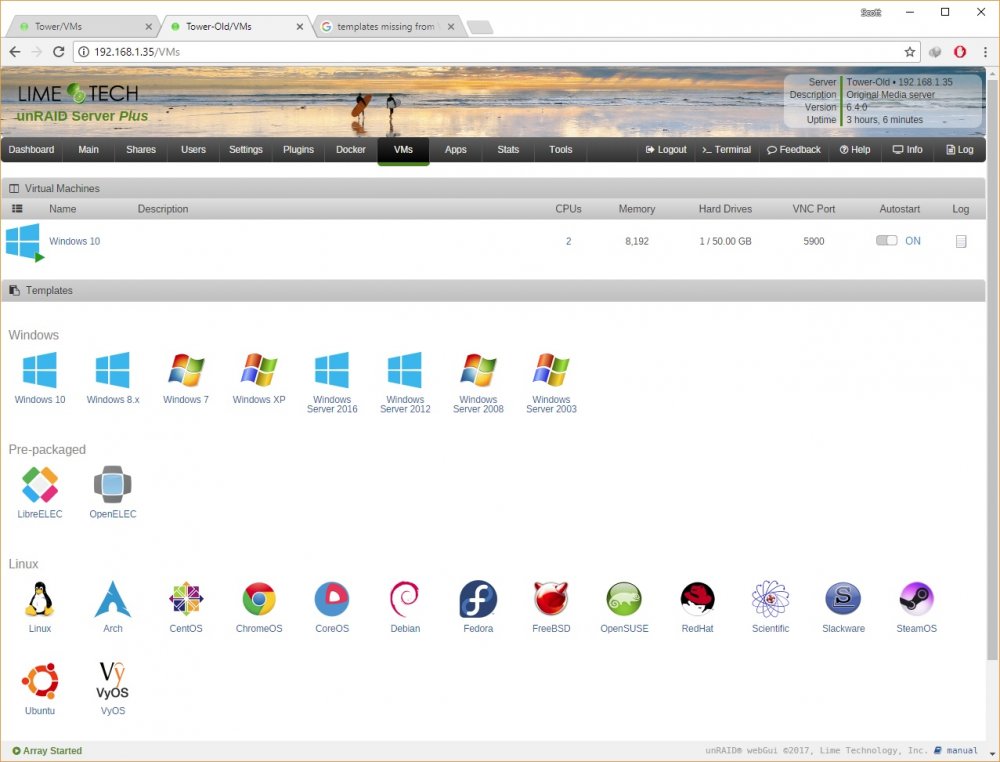The height and width of the screenshot is (762, 1000).
Task: Select the Windows XP template icon
Action: [259, 370]
